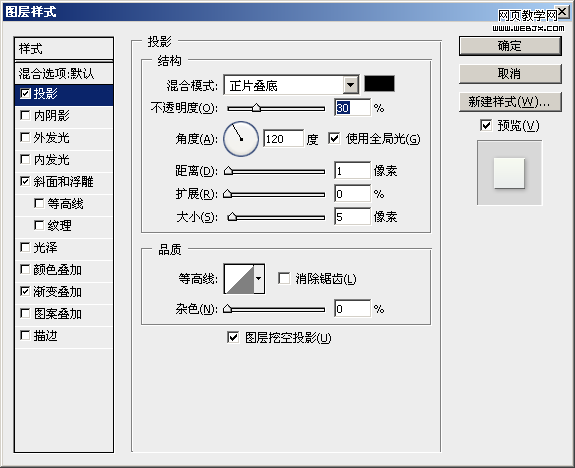
Task: Select the 投影 style row
Action: (x=64, y=95)
